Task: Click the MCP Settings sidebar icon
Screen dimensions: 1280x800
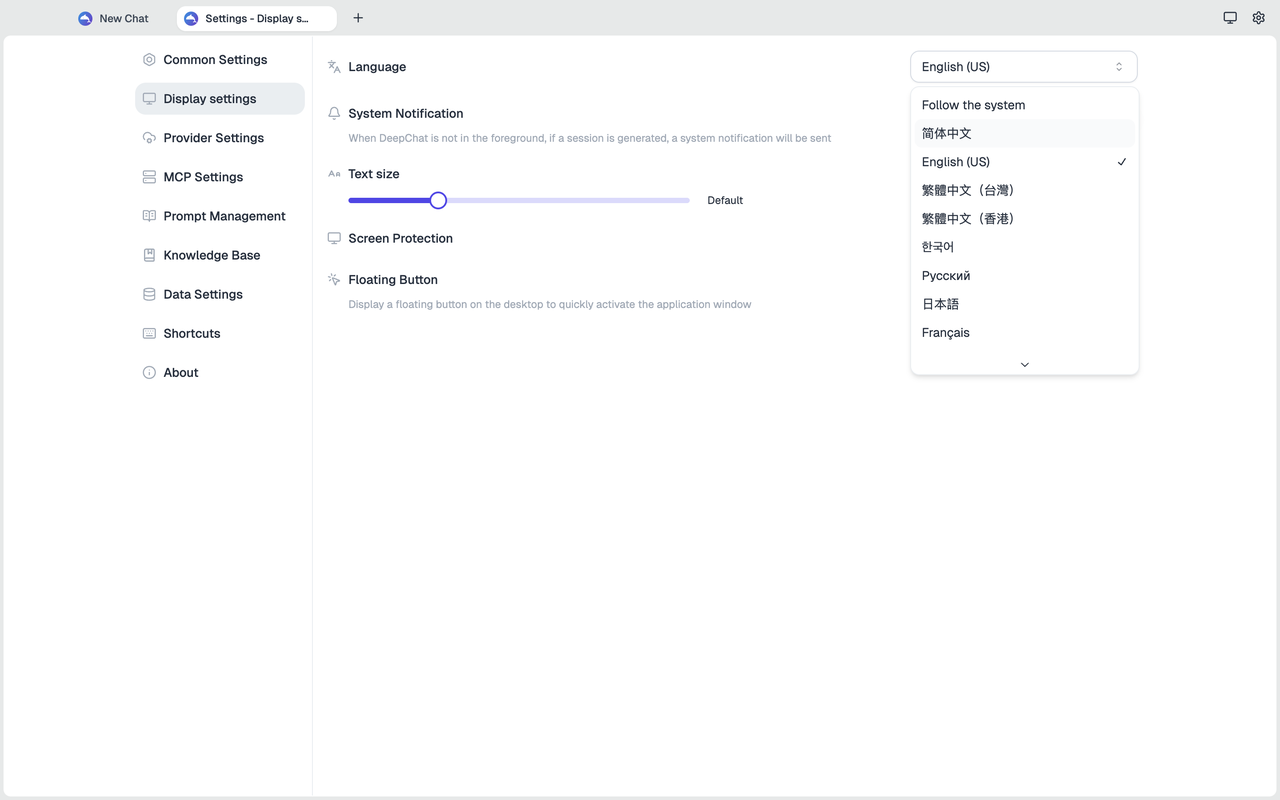Action: point(148,177)
